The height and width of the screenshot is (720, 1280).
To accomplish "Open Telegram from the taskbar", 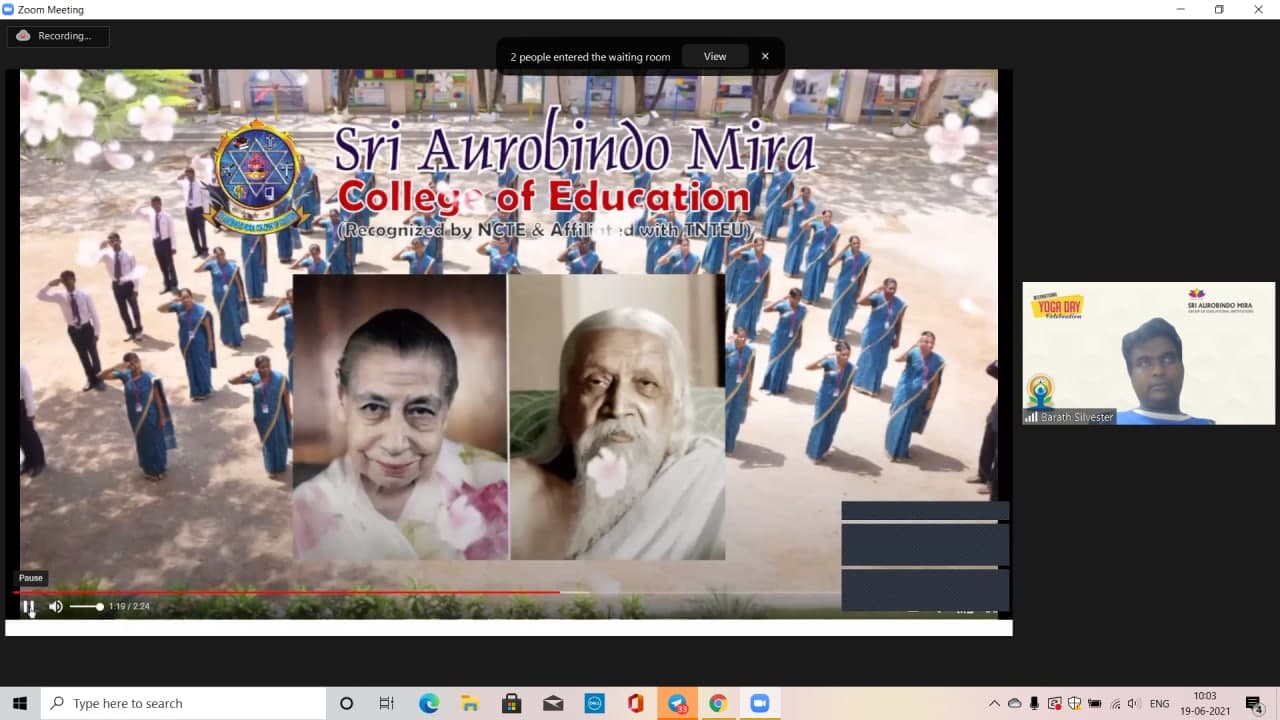I will point(677,704).
